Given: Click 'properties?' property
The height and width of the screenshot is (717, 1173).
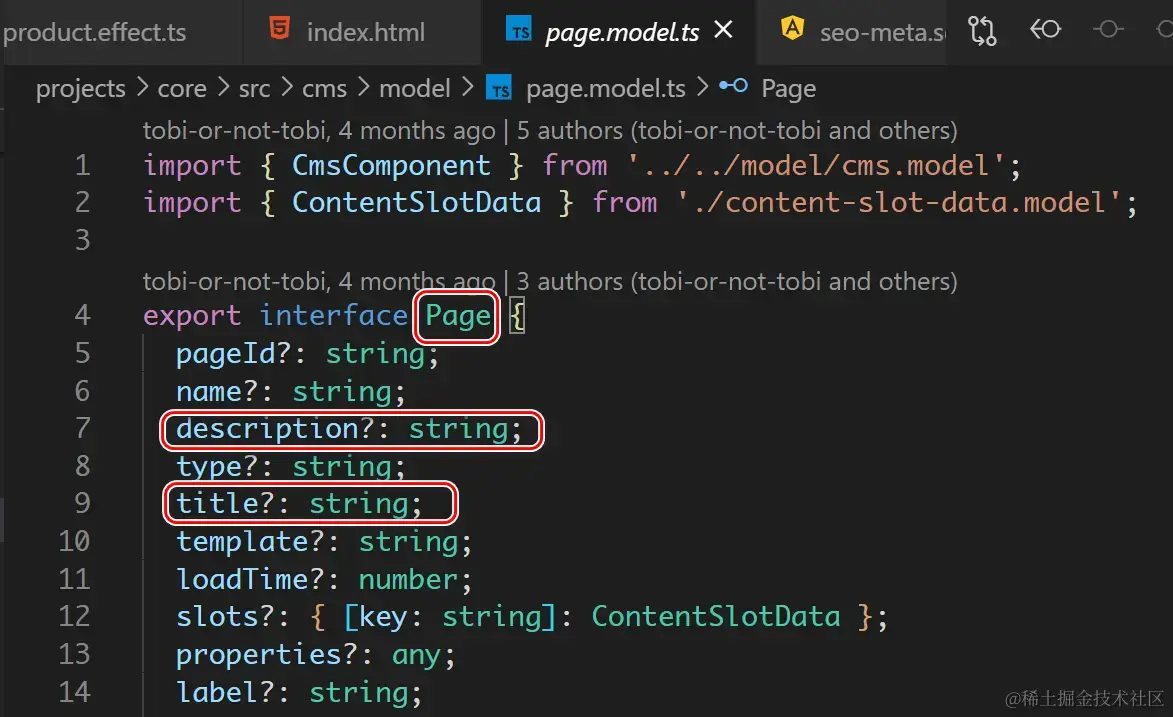Looking at the screenshot, I should pyautogui.click(x=266, y=655).
